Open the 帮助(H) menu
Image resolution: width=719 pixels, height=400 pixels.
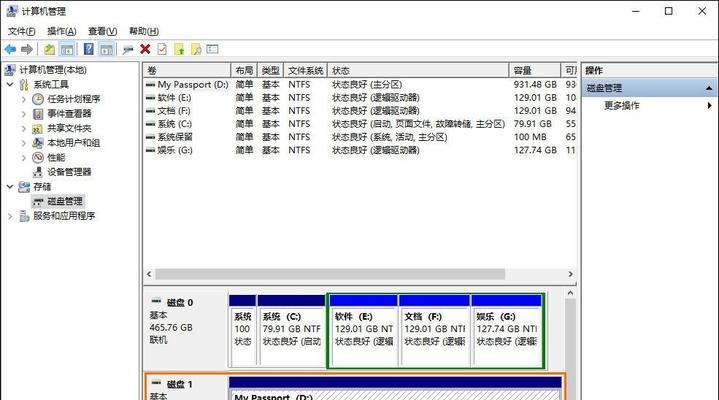coord(144,31)
